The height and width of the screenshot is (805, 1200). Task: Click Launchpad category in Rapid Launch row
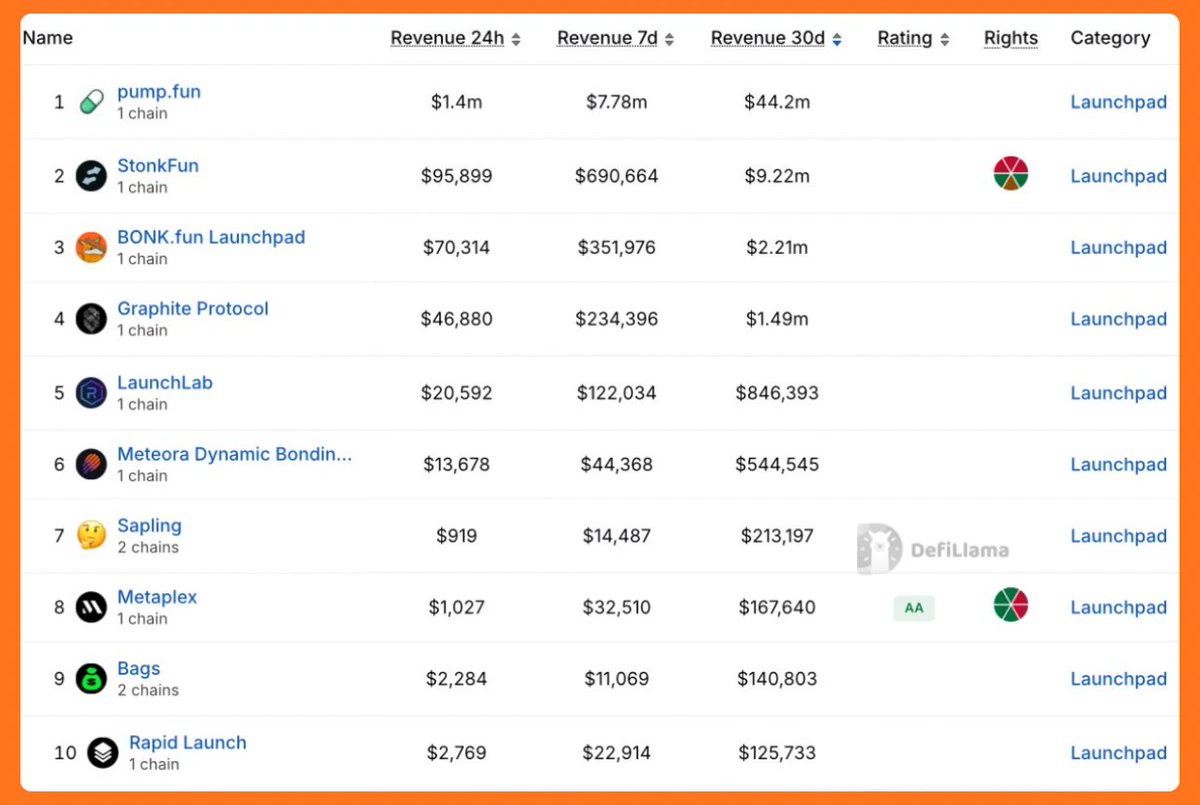[1119, 753]
